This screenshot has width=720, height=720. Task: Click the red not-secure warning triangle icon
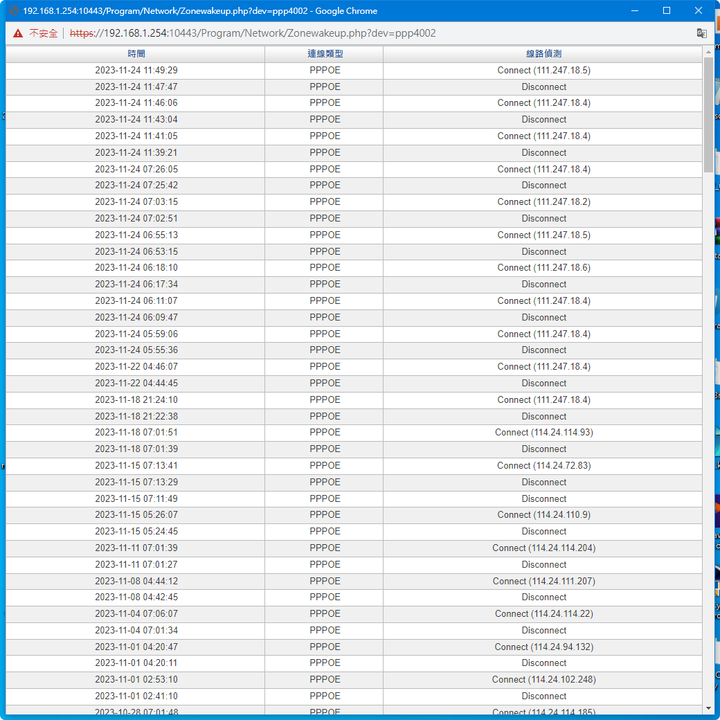pyautogui.click(x=18, y=34)
